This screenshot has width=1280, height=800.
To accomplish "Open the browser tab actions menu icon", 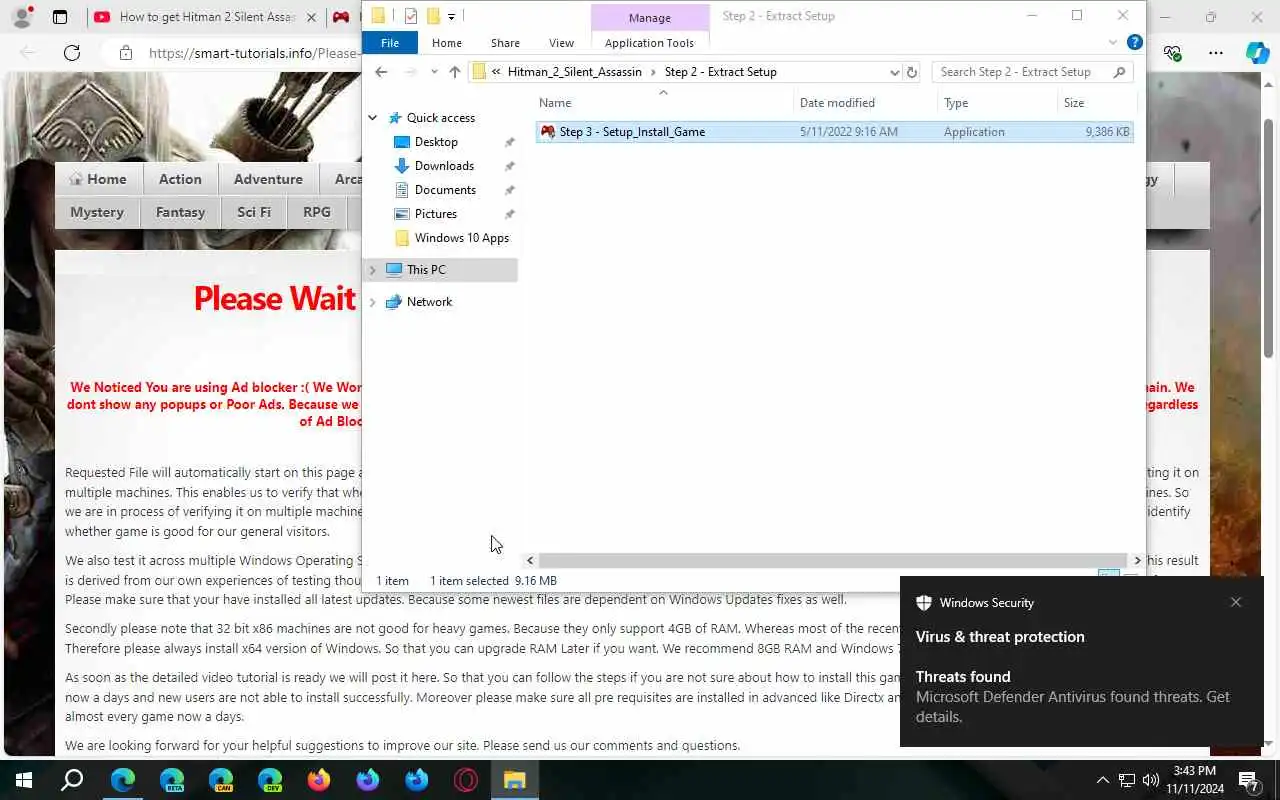I will pos(60,17).
